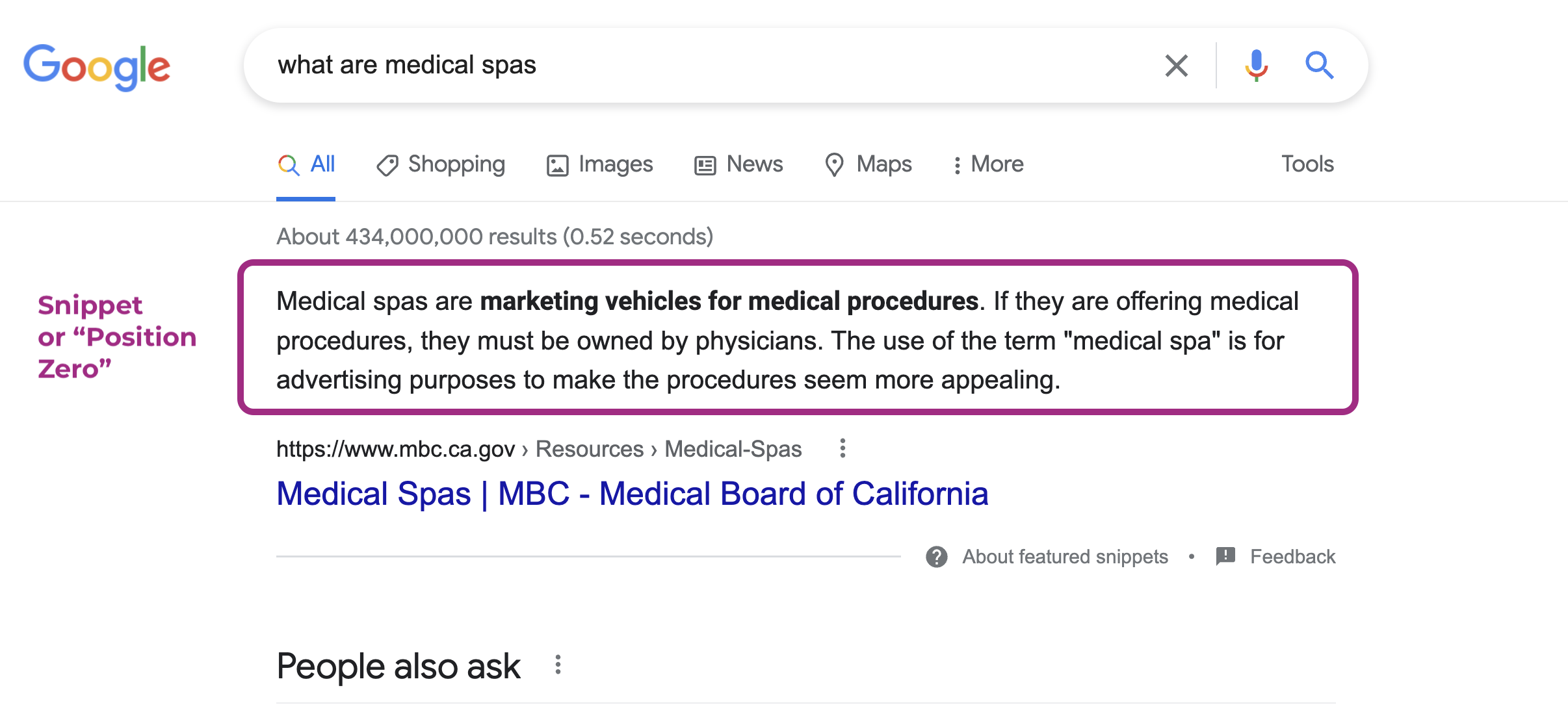Open the News results tab

tap(738, 164)
